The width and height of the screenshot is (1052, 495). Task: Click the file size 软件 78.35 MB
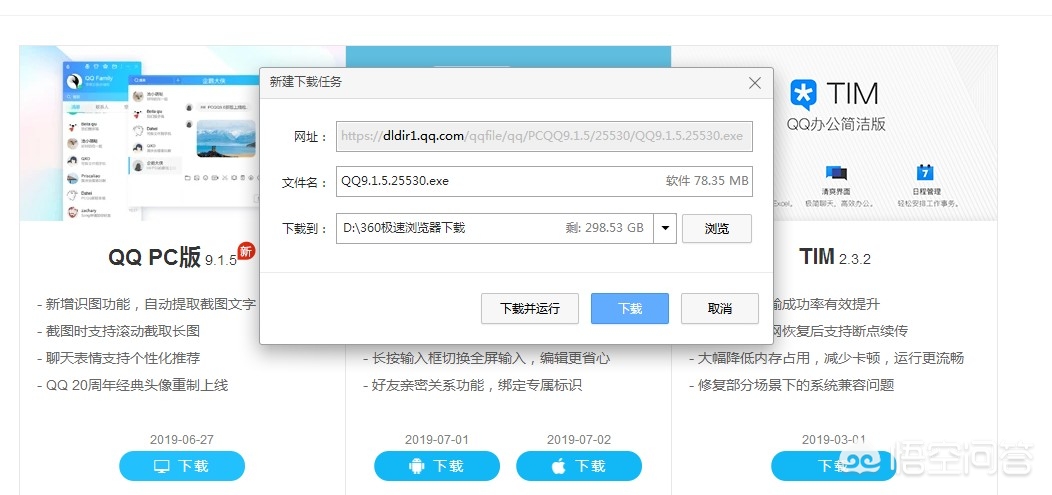tap(706, 181)
